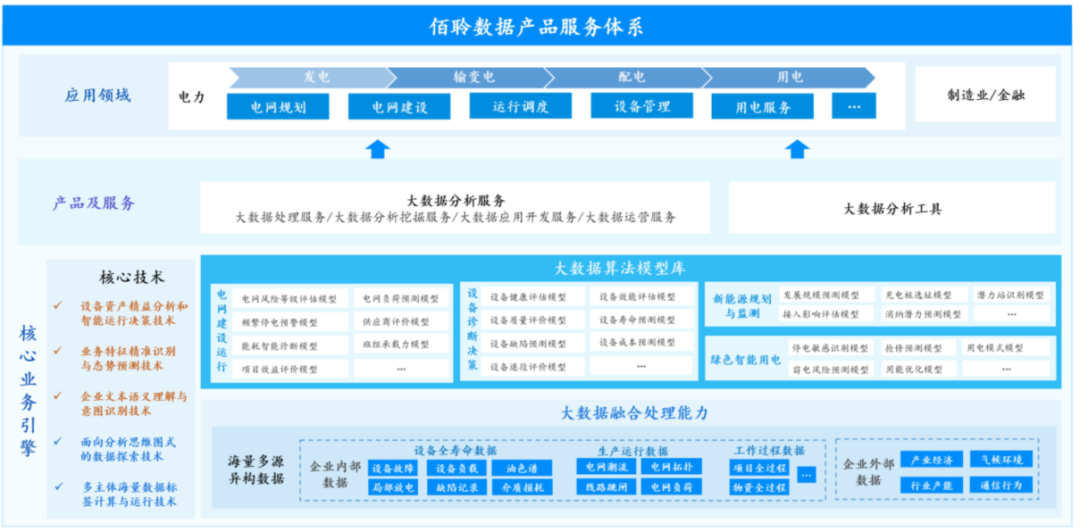Click the ellipsis box after 用电服务
Viewport: 1080px width, 532px height.
coord(854,106)
